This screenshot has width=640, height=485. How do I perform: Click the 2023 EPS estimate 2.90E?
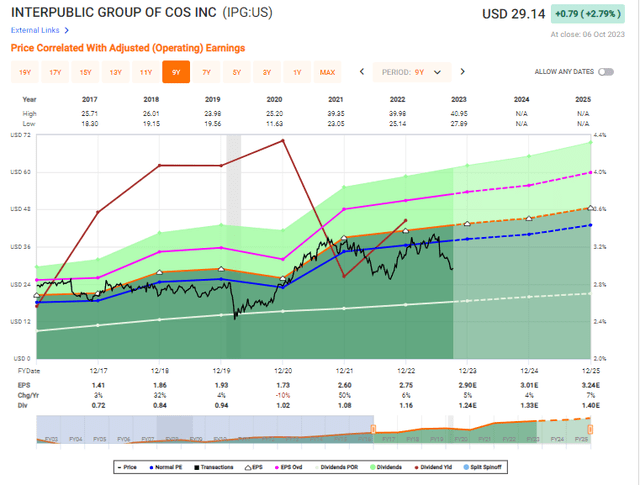[x=467, y=385]
